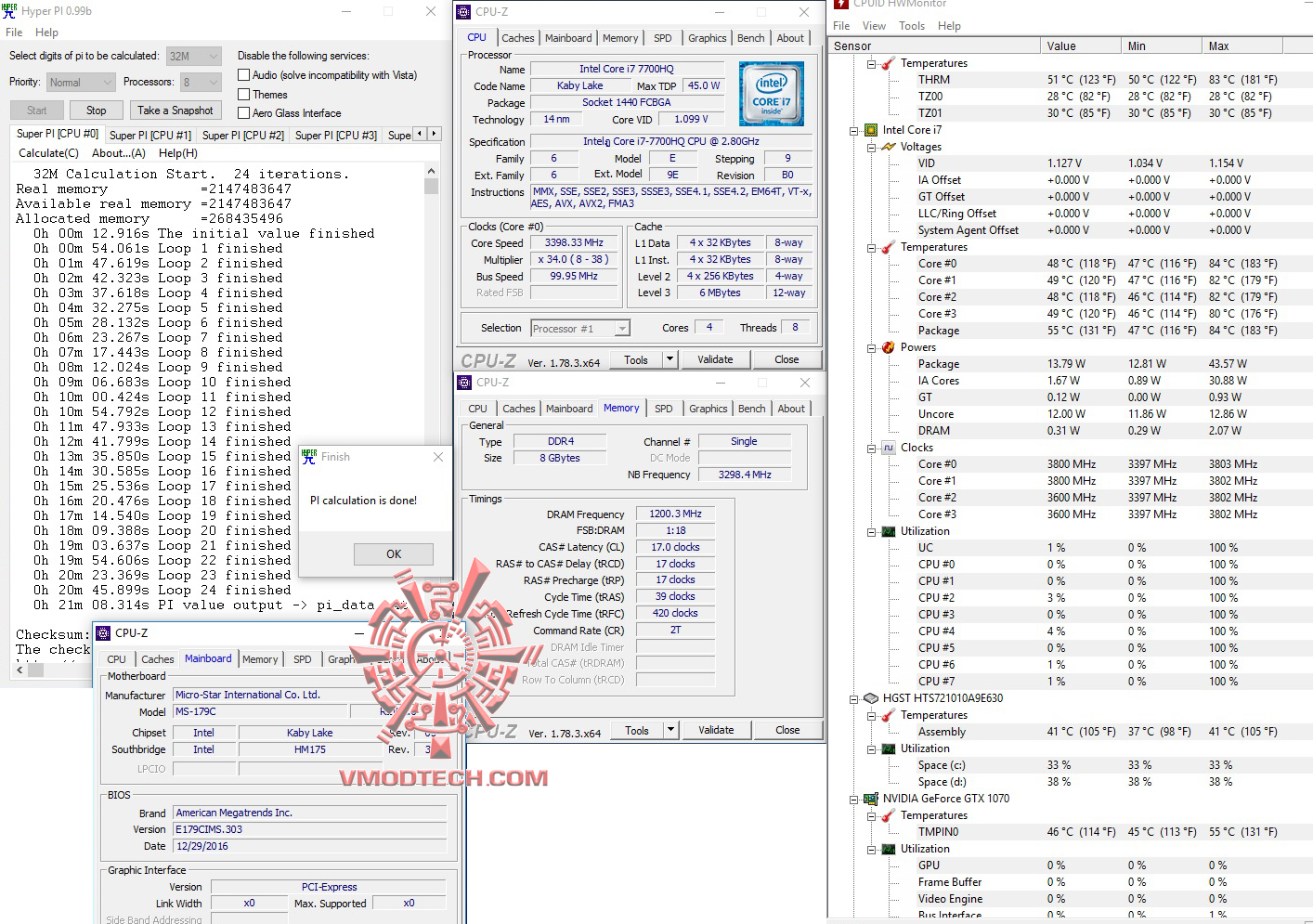Open the Hyper PI File menu

coord(14,33)
